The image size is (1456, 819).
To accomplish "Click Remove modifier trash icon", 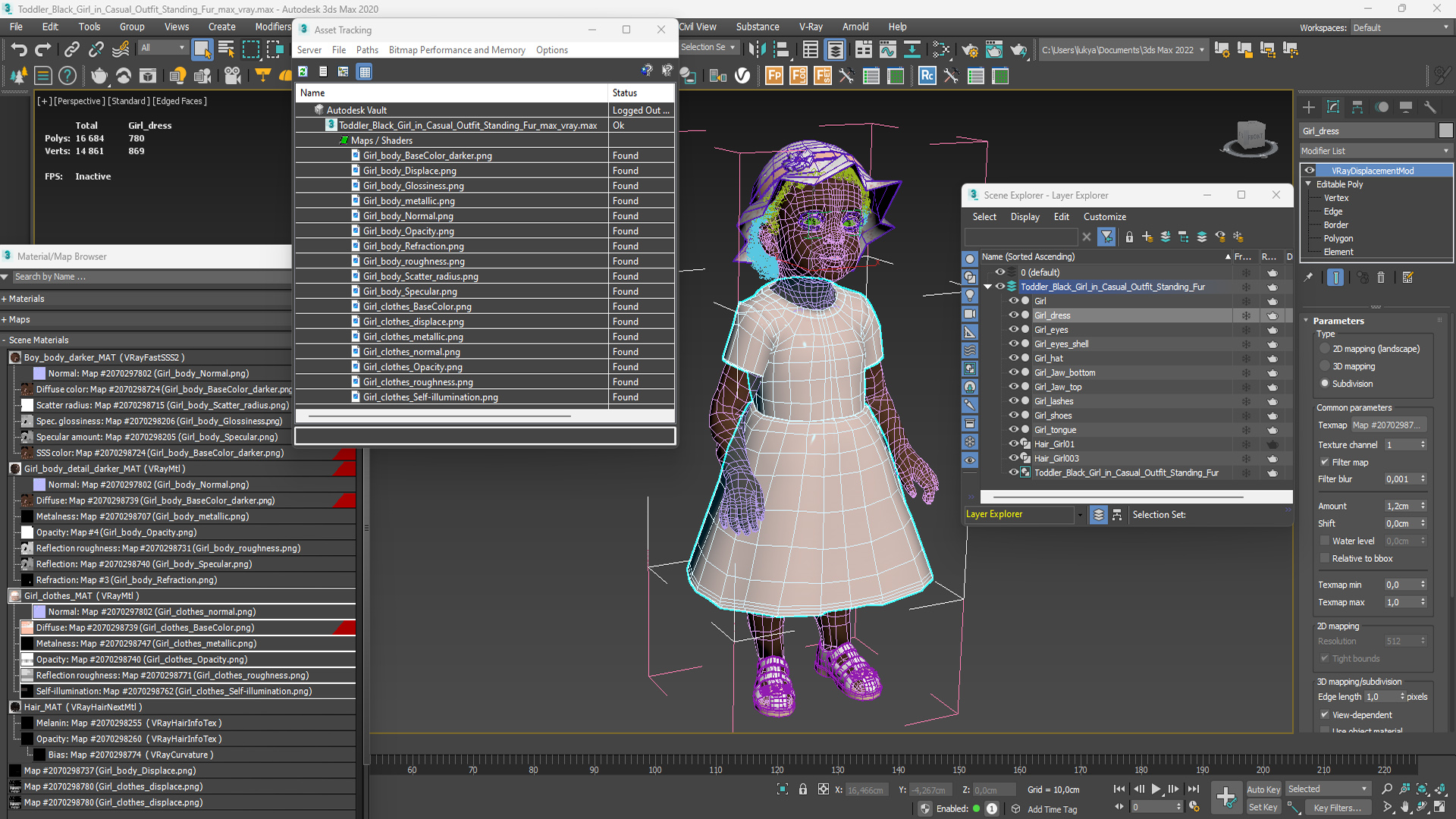I will pyautogui.click(x=1381, y=278).
